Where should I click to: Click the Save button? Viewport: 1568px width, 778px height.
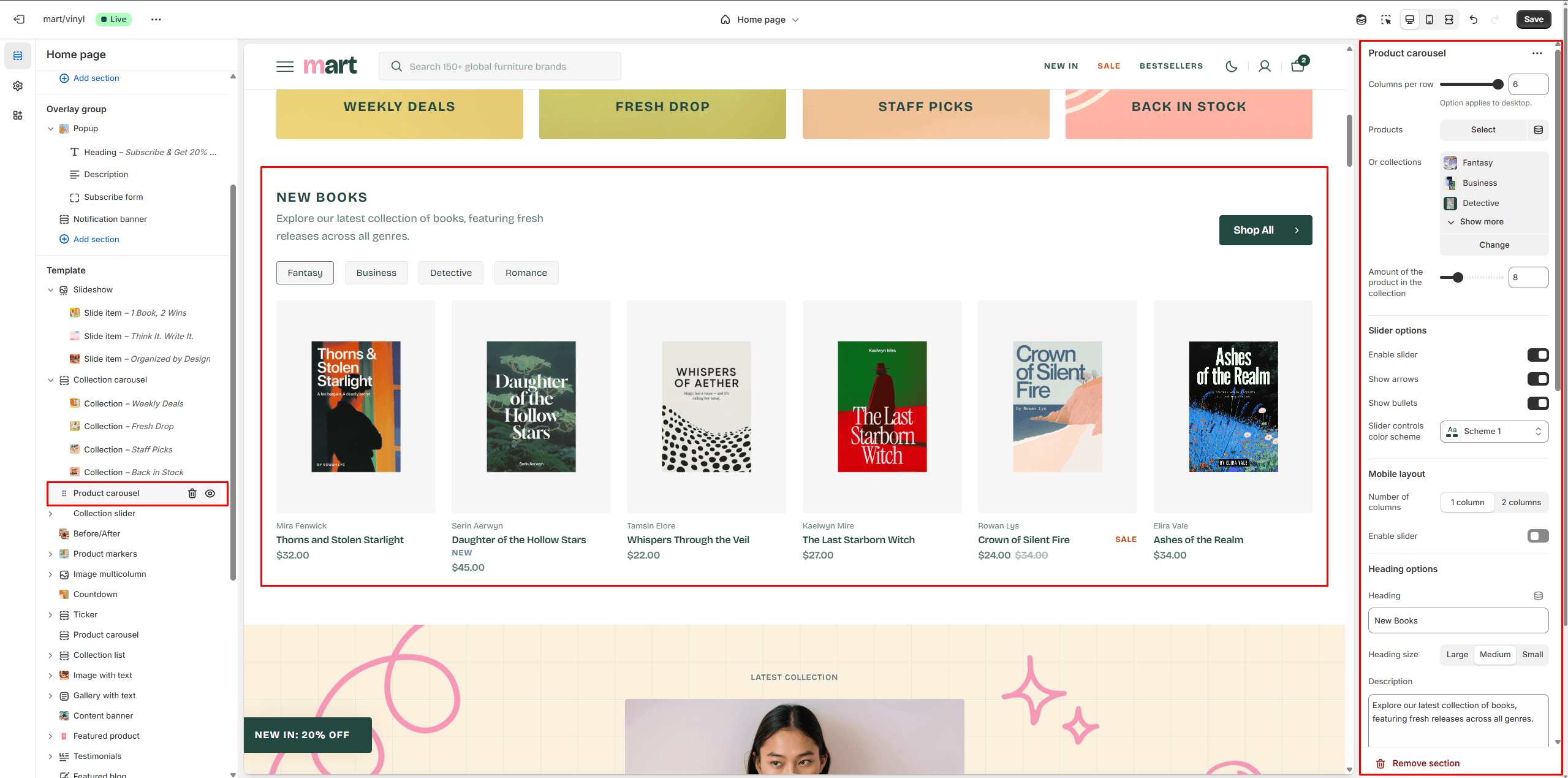[1533, 20]
